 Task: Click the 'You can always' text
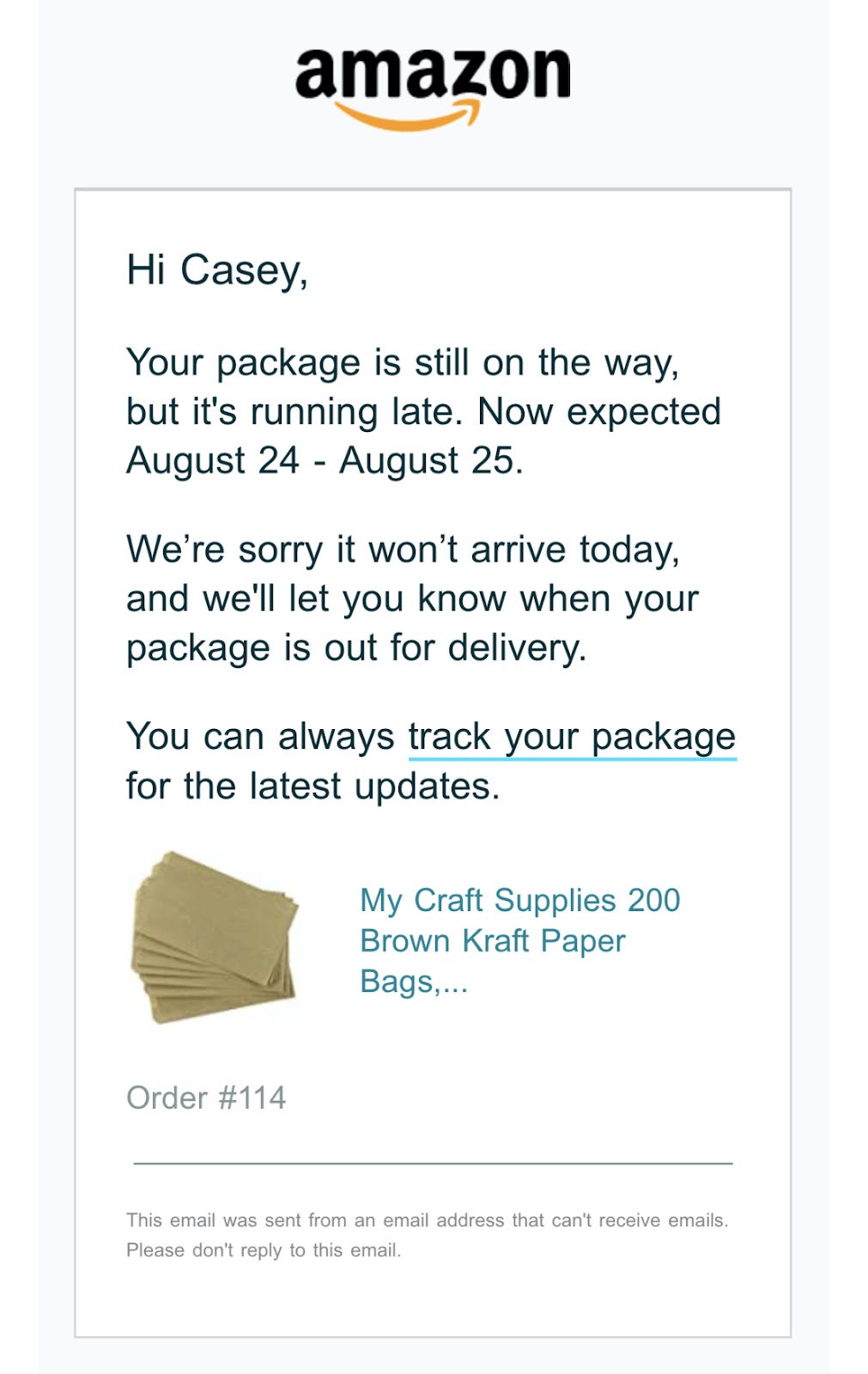coord(260,737)
